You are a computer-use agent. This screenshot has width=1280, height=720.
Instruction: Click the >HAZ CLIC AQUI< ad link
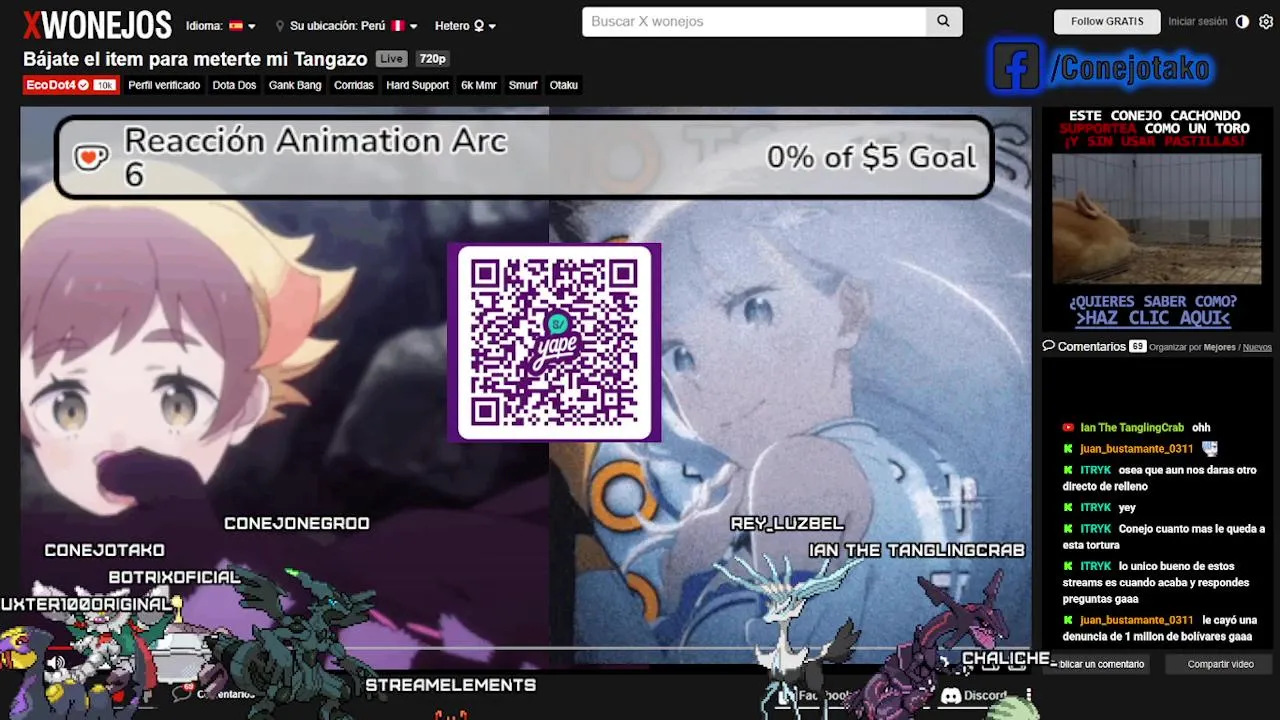pos(1152,318)
